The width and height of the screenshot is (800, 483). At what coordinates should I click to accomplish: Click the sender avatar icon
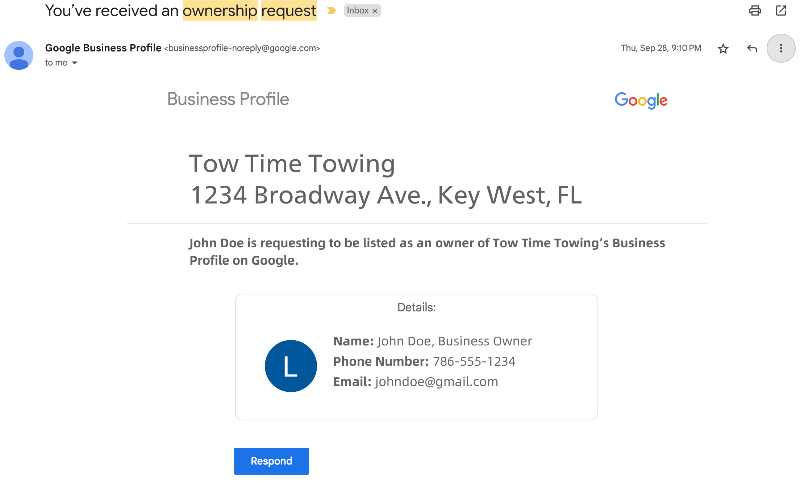coord(19,55)
